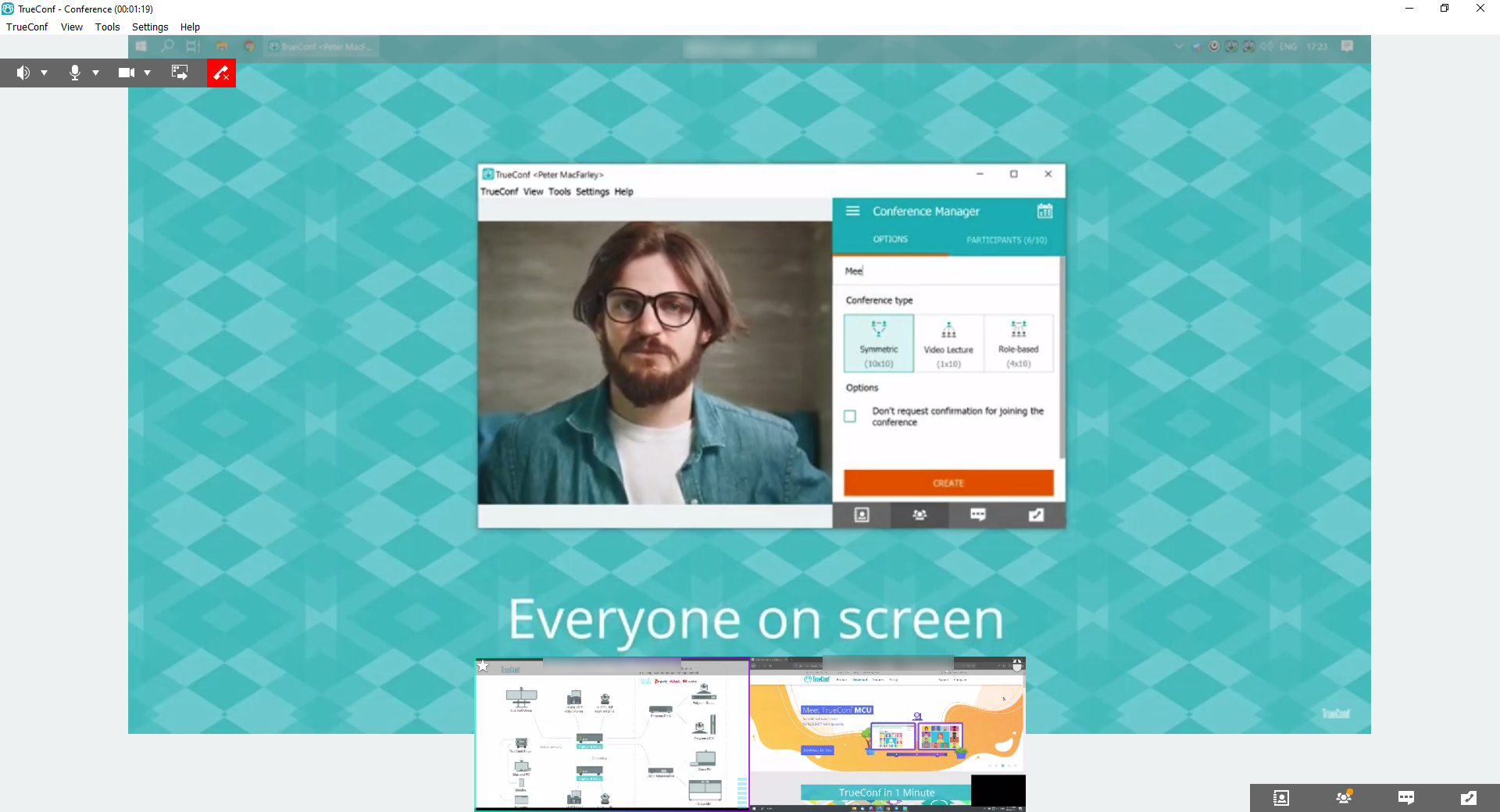Leave the conference with the red hang-up button
This screenshot has height=812, width=1500.
221,73
